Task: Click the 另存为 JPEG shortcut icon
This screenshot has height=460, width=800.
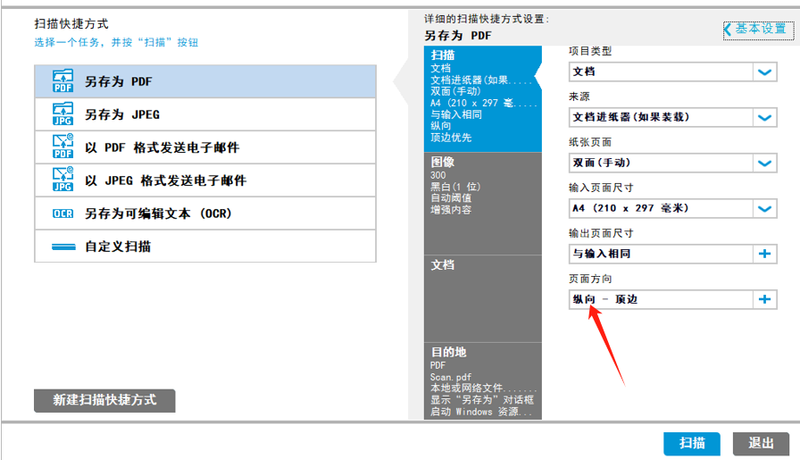Action: pos(62,114)
